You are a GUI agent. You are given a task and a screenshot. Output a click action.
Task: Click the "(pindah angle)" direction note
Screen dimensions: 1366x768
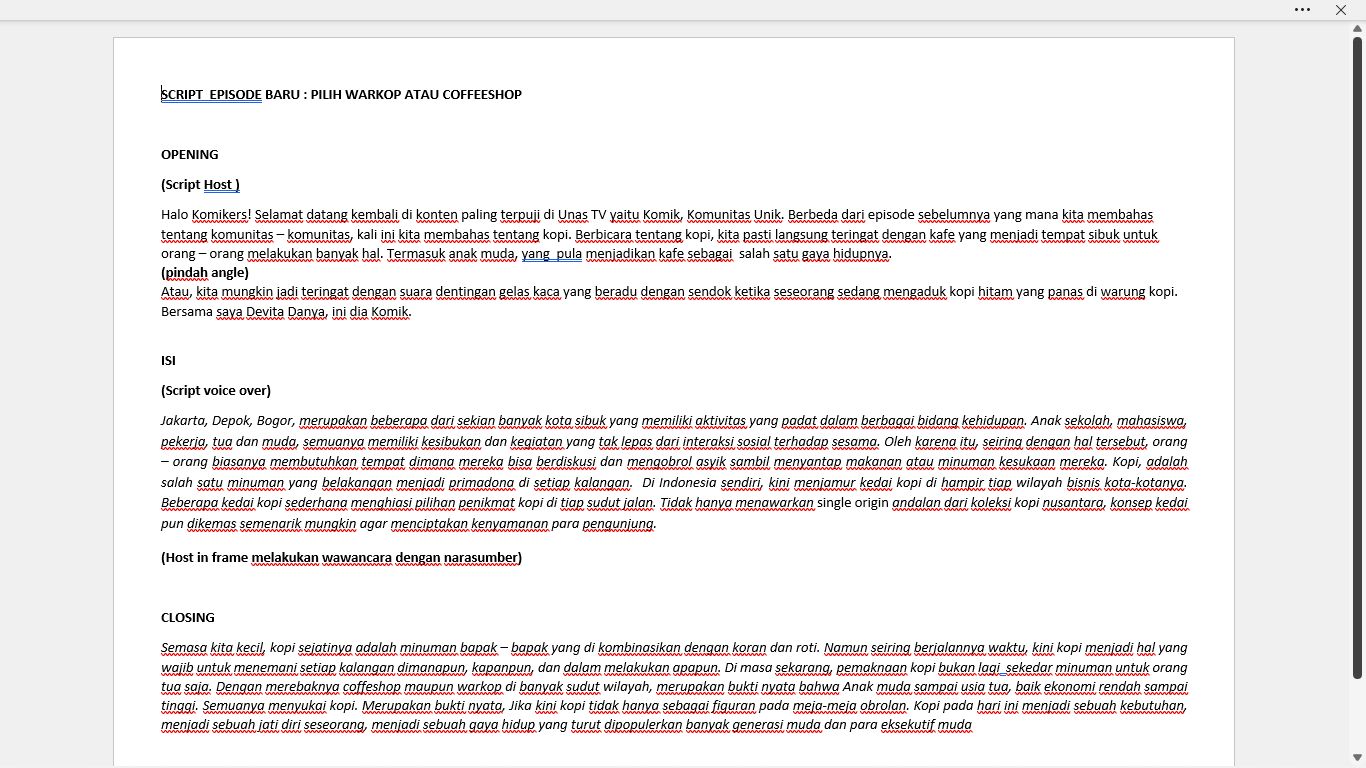205,273
